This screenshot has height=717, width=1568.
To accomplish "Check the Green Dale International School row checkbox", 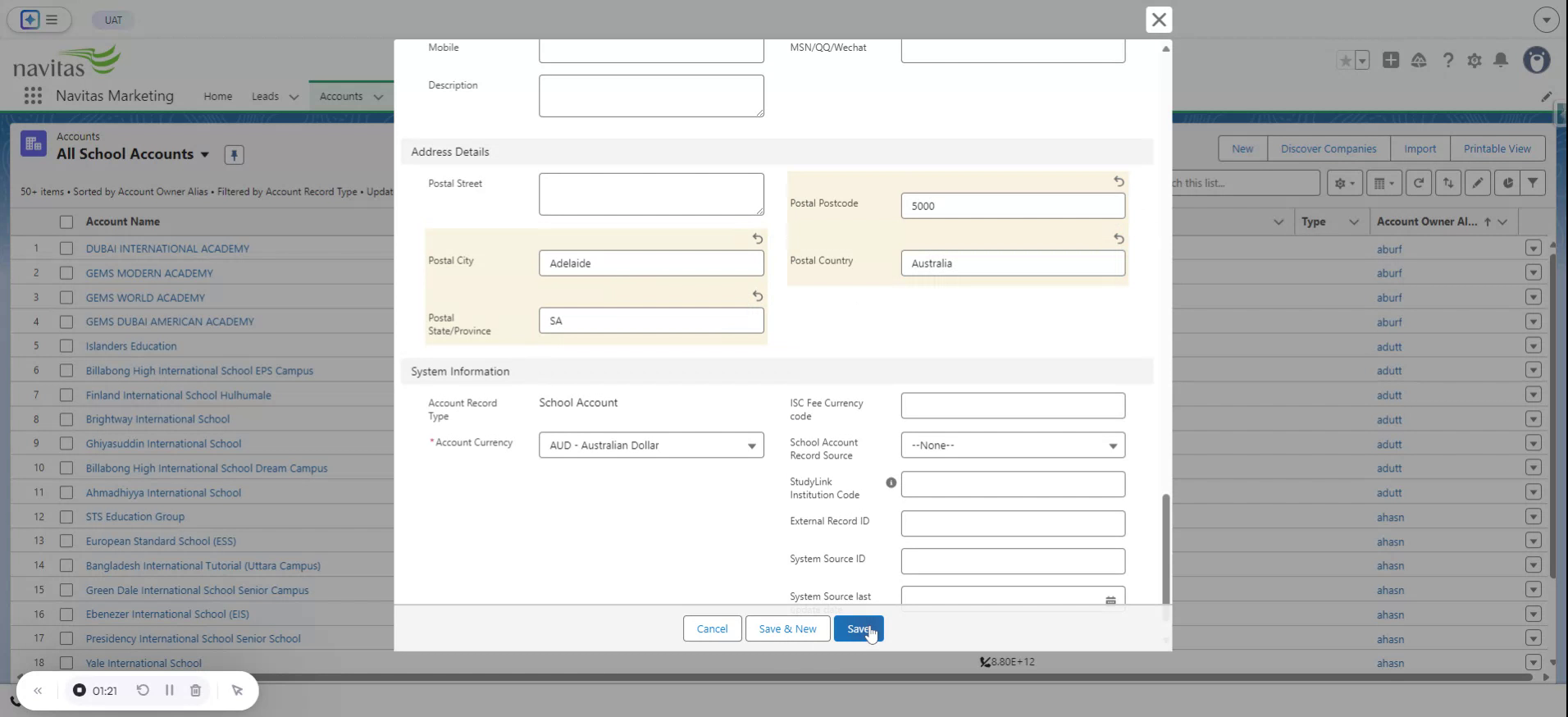I will (66, 590).
